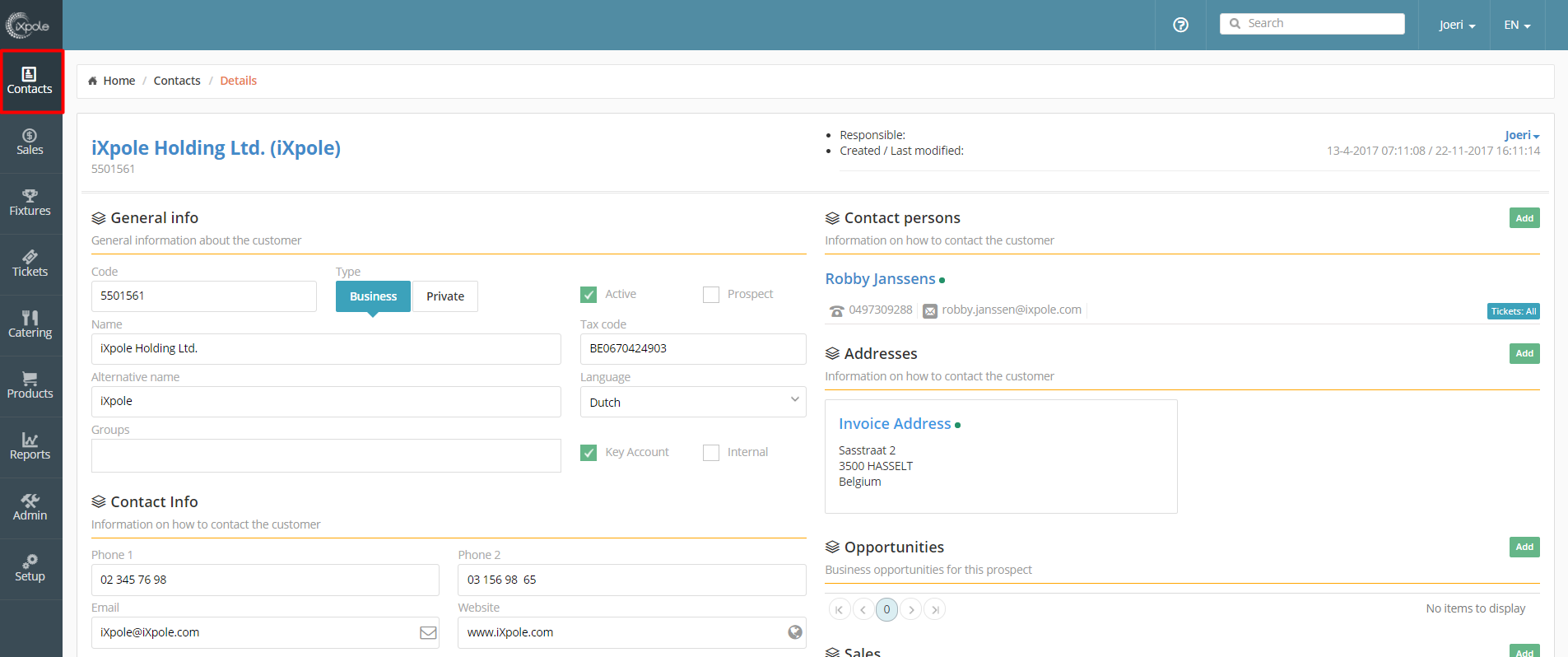Open the Admin tools module
This screenshot has width=1568, height=657.
coord(30,508)
